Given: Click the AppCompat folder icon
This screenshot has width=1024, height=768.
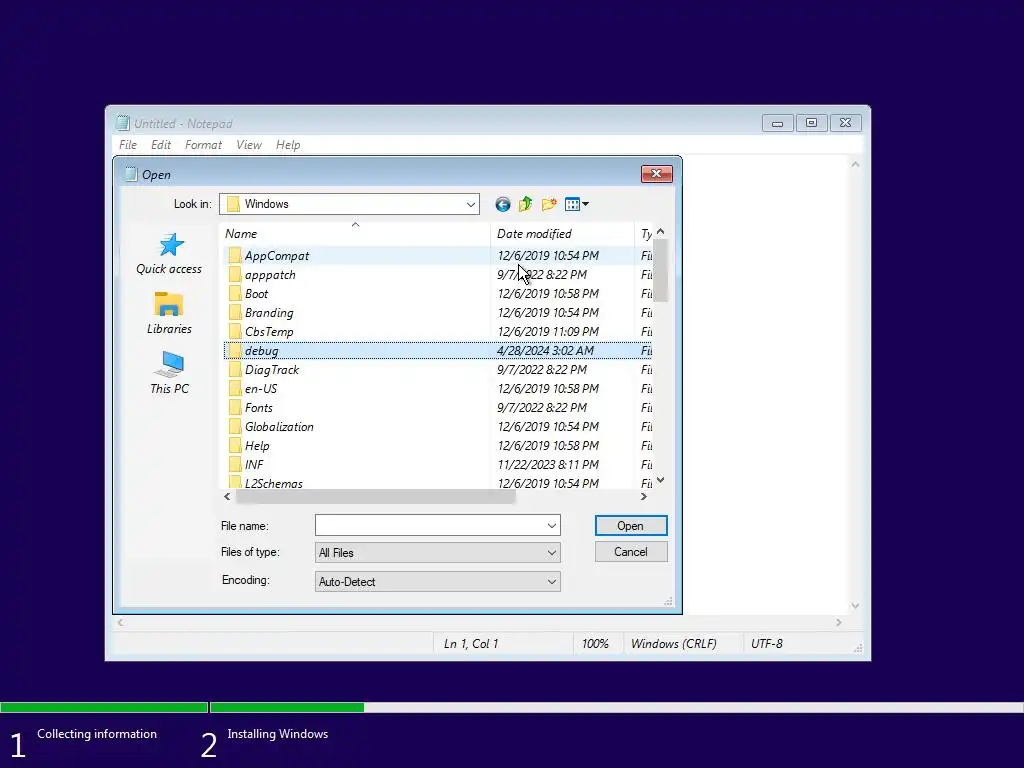Looking at the screenshot, I should pyautogui.click(x=234, y=256).
